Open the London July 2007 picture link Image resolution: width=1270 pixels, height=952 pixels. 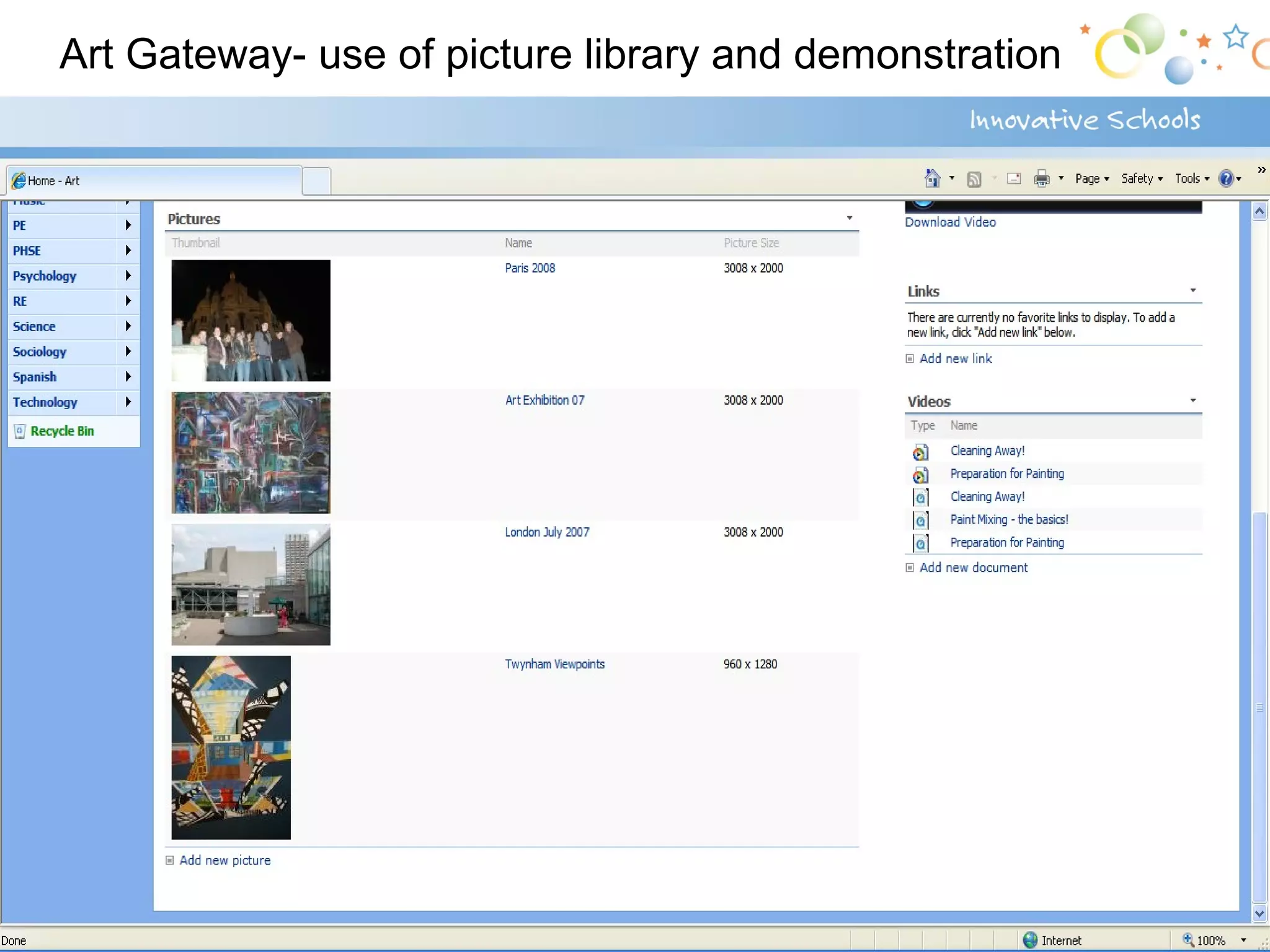point(547,532)
